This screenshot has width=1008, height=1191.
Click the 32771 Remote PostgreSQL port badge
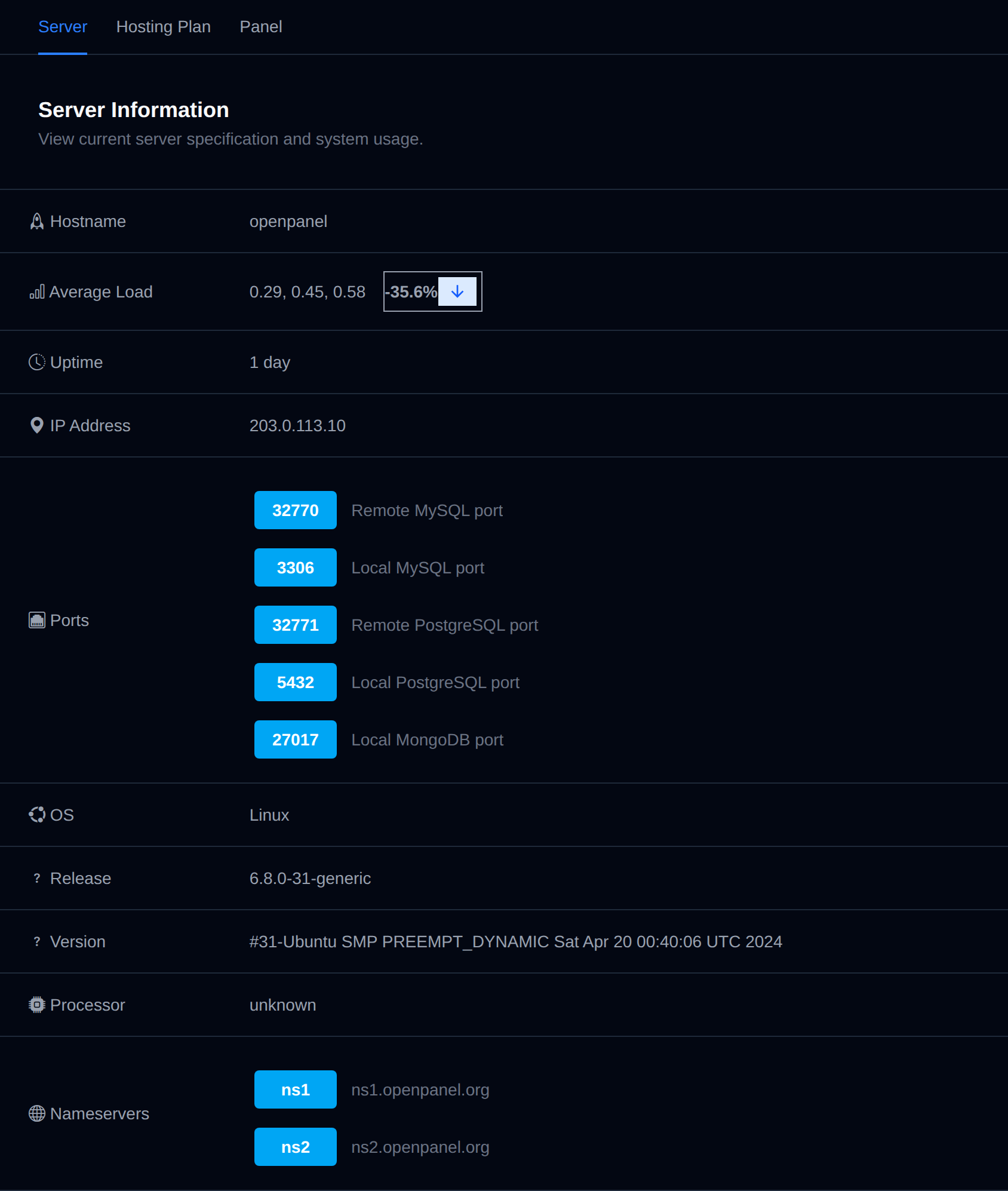(x=296, y=625)
